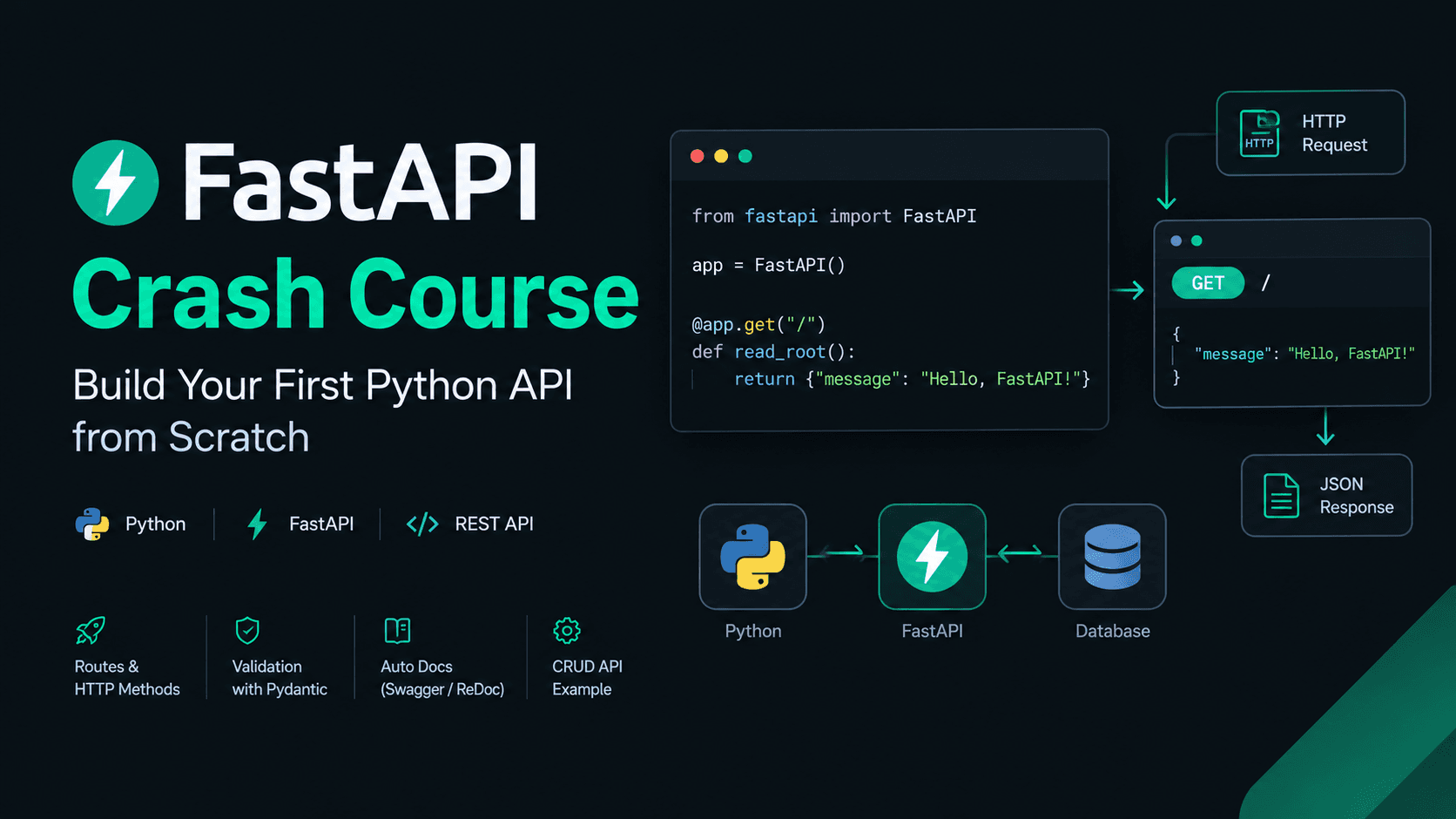Viewport: 1456px width, 819px height.
Task: Click the Python logo next to the Python label
Action: click(92, 525)
